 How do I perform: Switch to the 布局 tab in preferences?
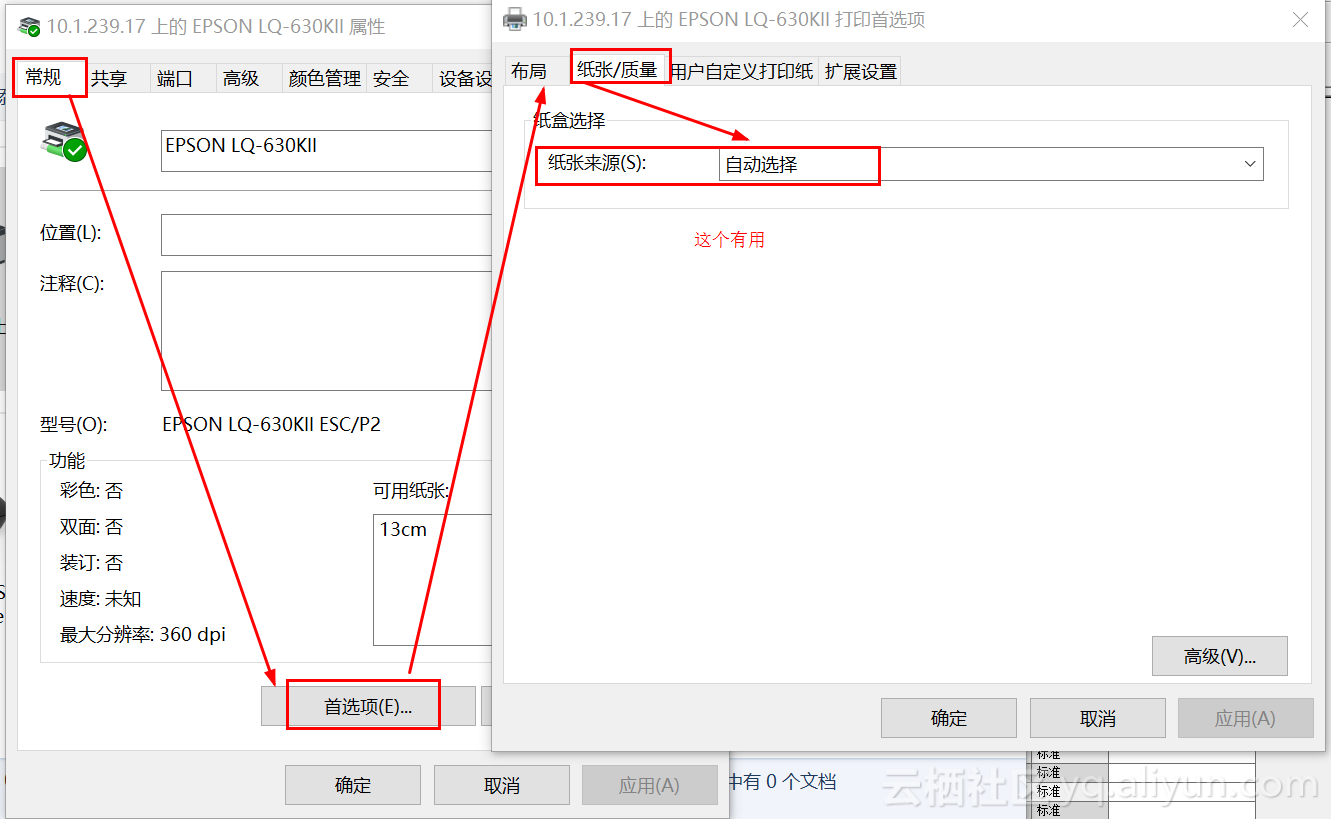(x=529, y=71)
